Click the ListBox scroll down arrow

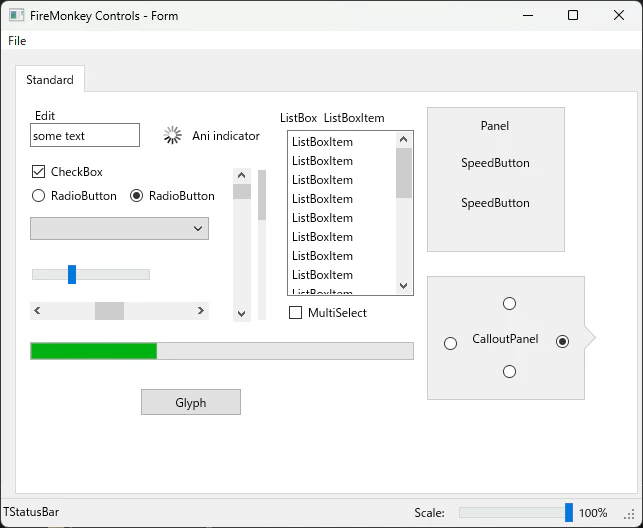[x=404, y=286]
